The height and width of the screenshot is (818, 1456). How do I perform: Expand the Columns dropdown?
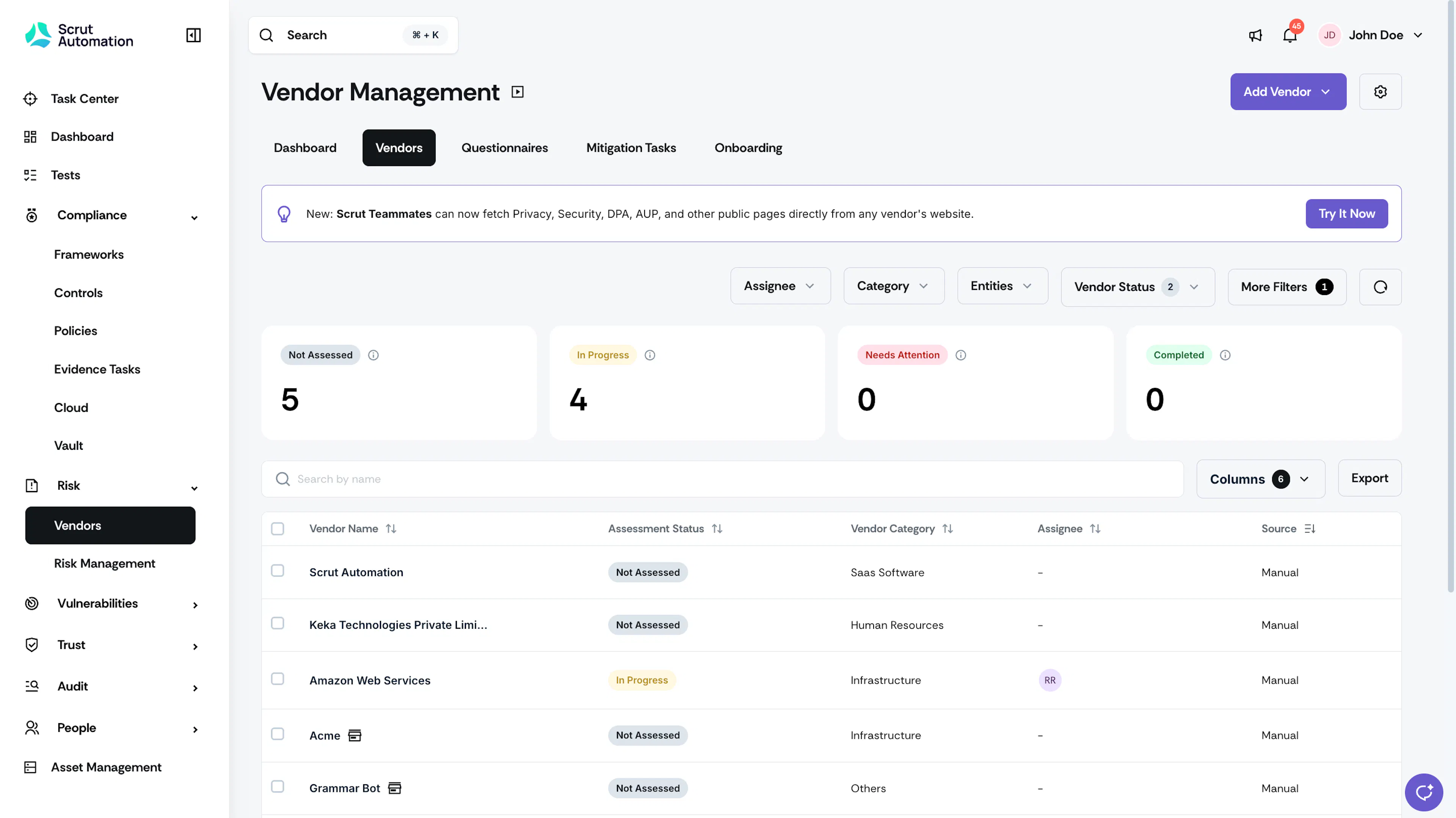click(x=1260, y=479)
